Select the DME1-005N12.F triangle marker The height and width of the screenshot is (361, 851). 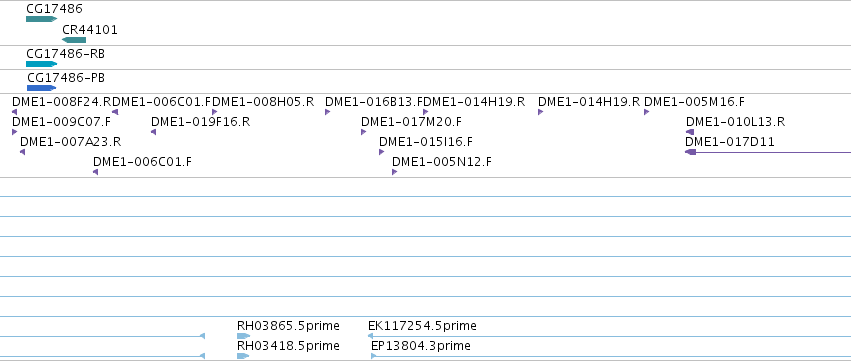click(395, 172)
